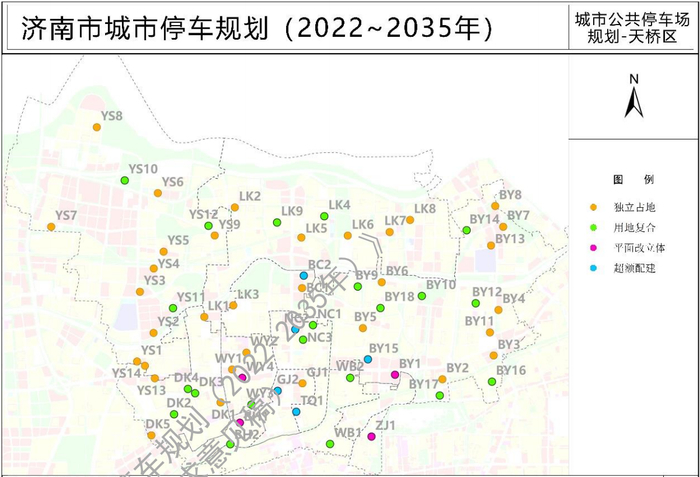Select the green BY9 marker dot

tap(358, 286)
